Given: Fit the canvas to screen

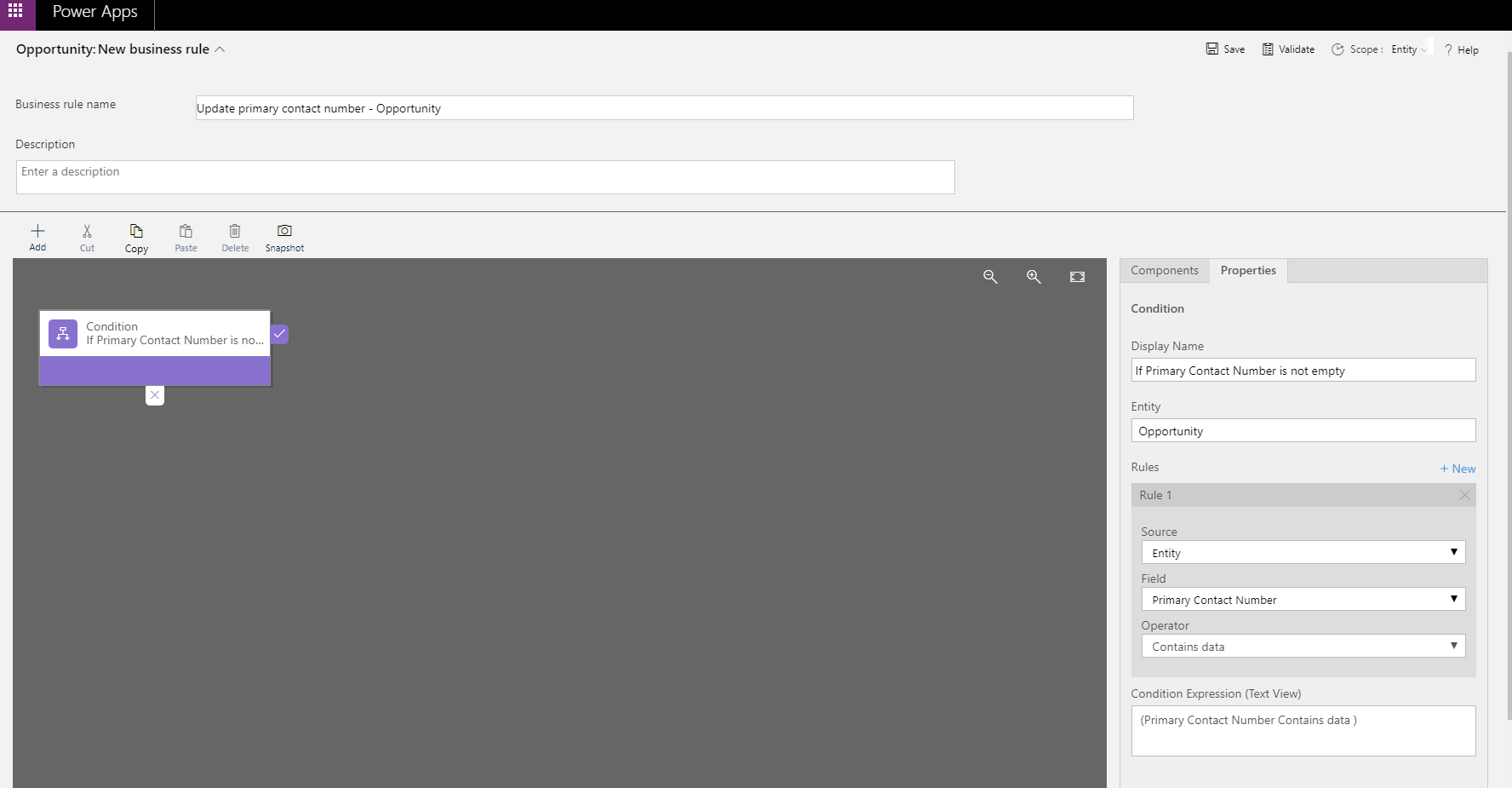Looking at the screenshot, I should coord(1077,277).
